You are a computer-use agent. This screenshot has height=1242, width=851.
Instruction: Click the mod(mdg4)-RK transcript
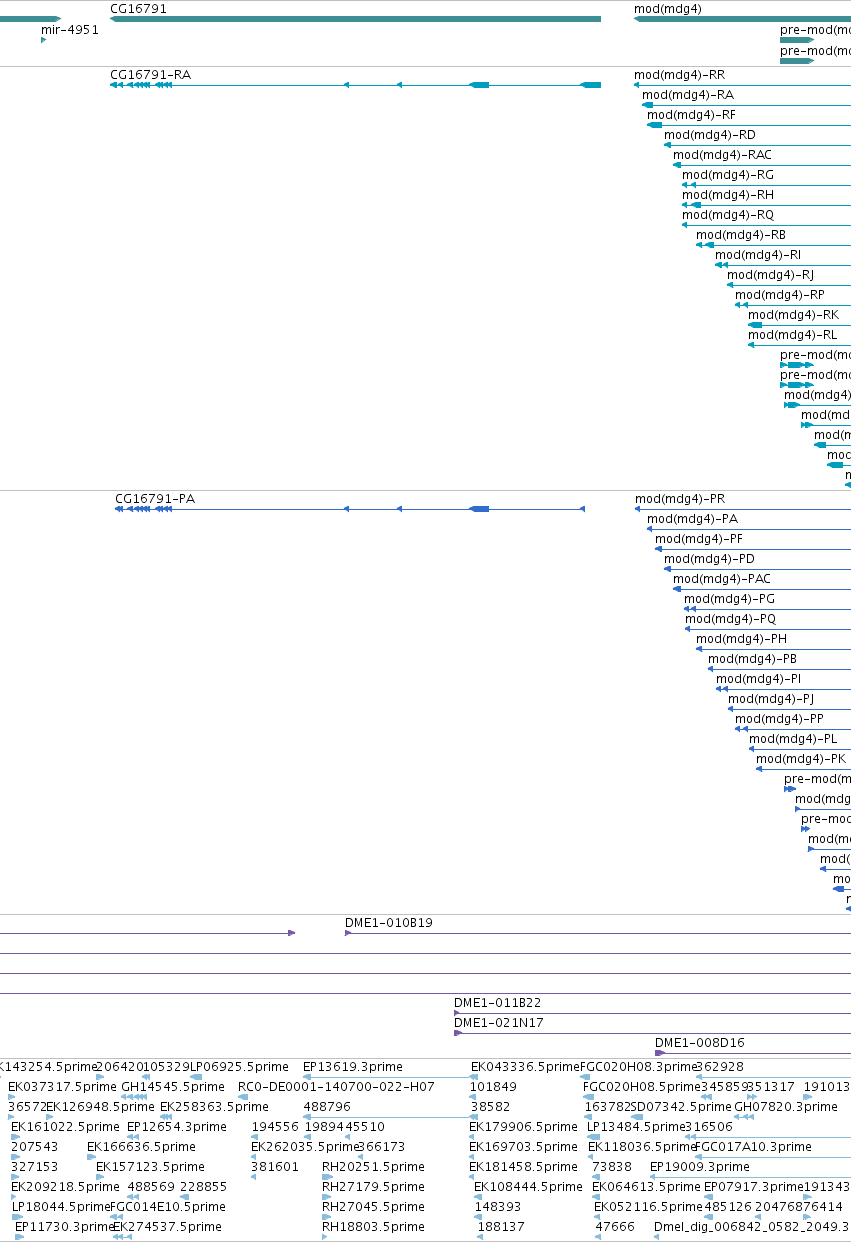[x=794, y=314]
